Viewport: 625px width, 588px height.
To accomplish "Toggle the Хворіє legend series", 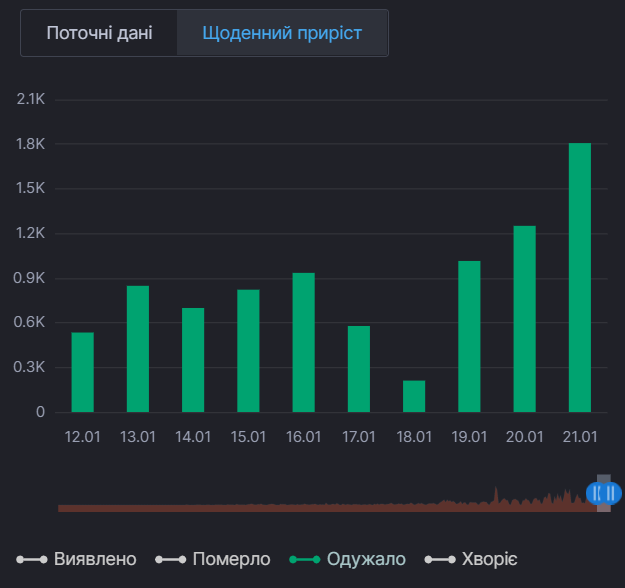I will pyautogui.click(x=489, y=559).
